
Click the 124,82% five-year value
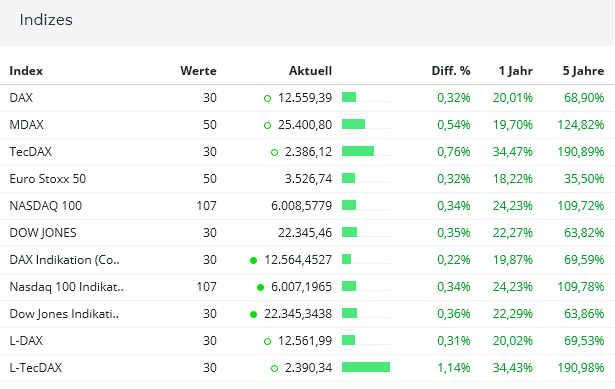click(x=581, y=125)
